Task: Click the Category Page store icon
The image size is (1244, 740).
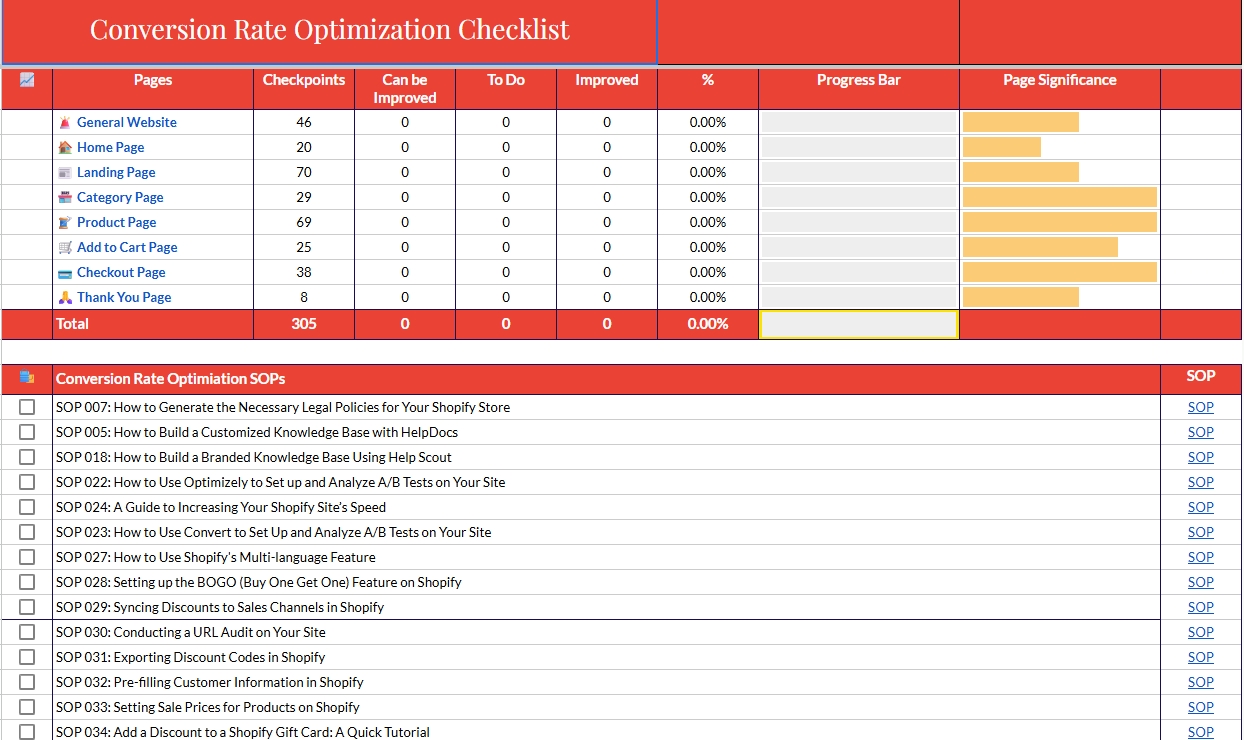Action: [x=65, y=197]
